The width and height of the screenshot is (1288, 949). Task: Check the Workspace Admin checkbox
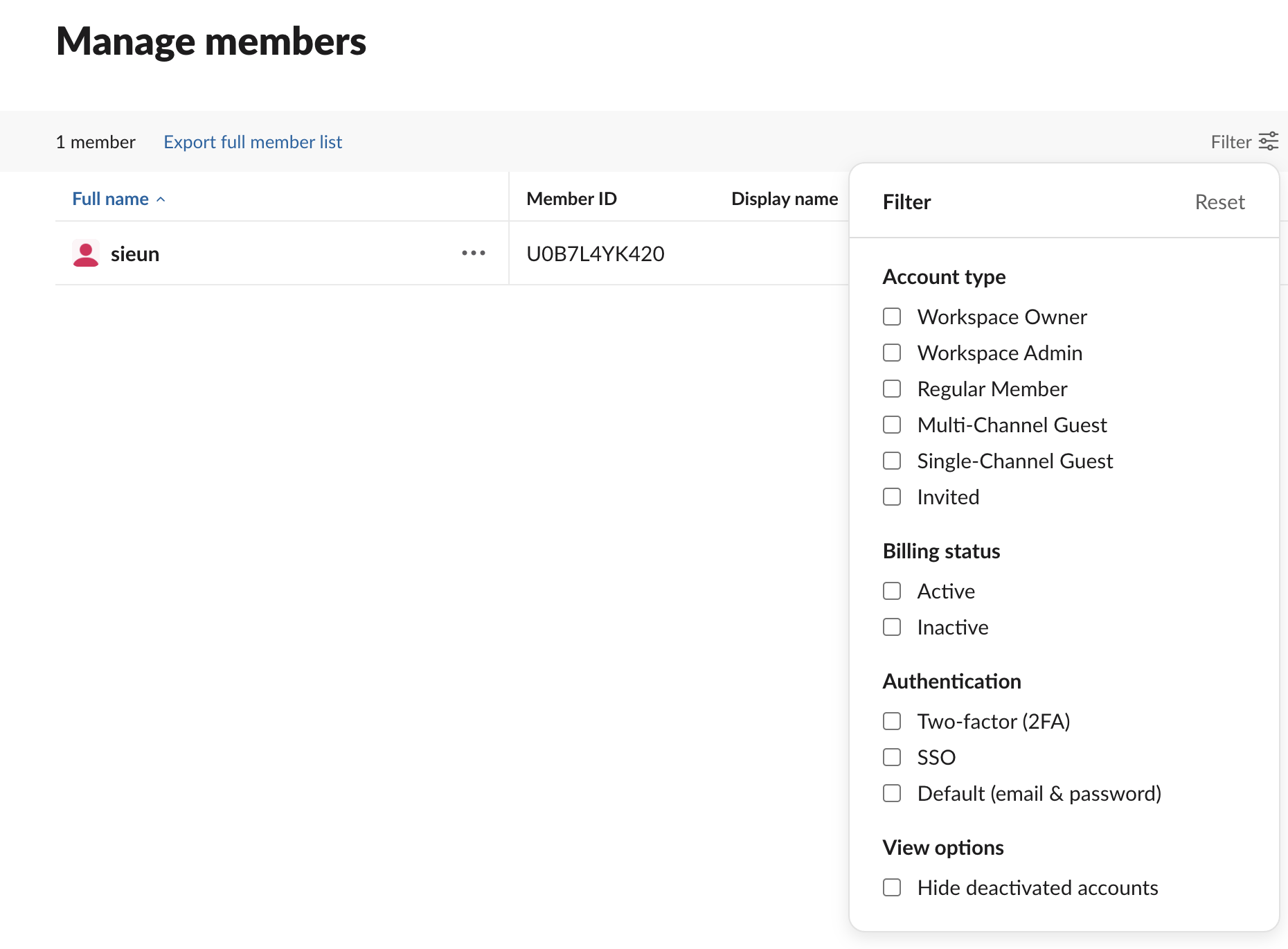tap(892, 353)
